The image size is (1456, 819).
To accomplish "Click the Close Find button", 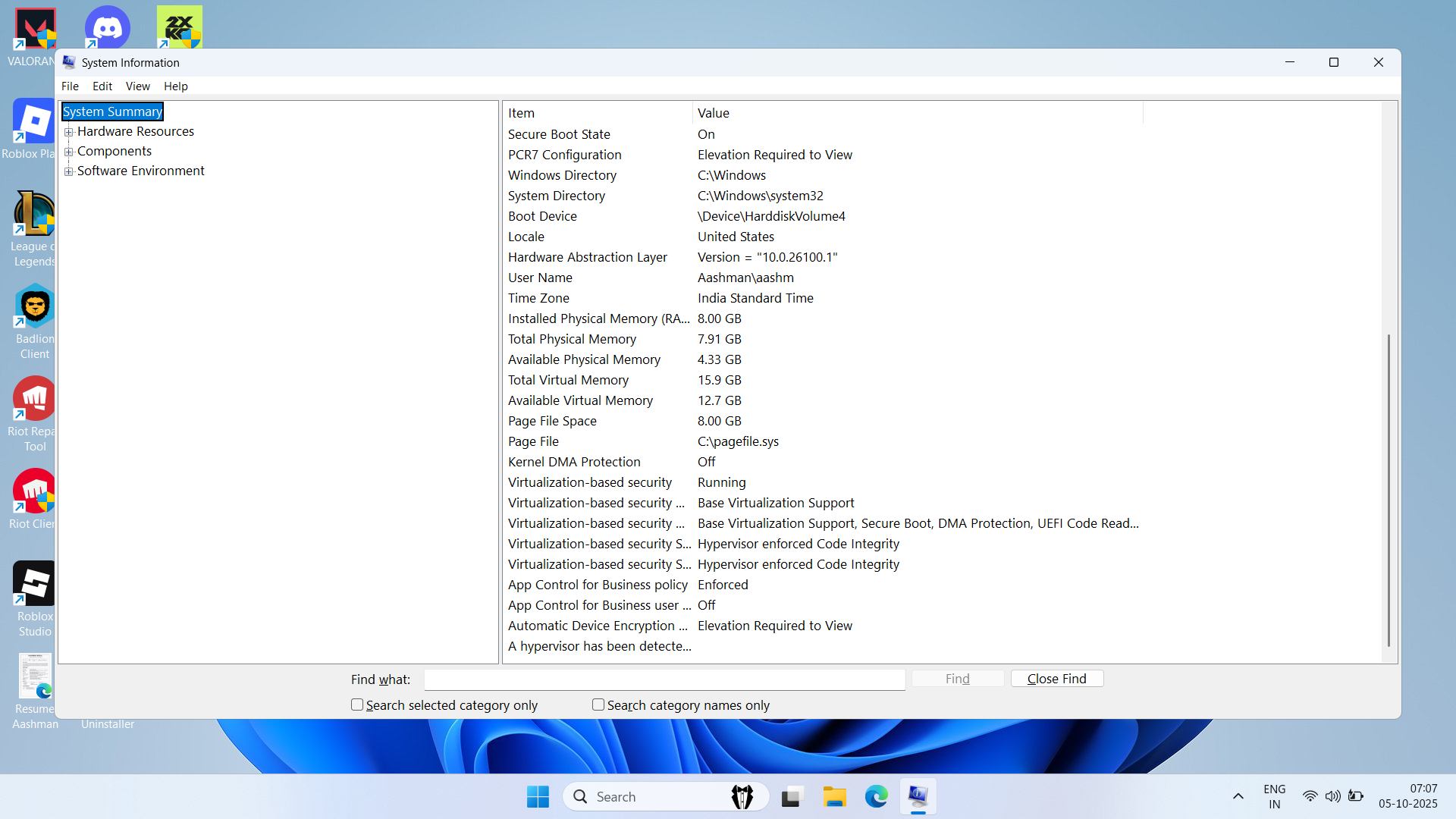I will [x=1056, y=679].
